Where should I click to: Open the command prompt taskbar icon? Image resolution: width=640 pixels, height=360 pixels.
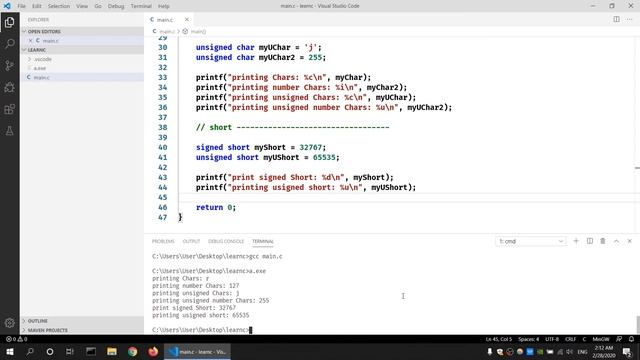pyautogui.click(x=91, y=351)
